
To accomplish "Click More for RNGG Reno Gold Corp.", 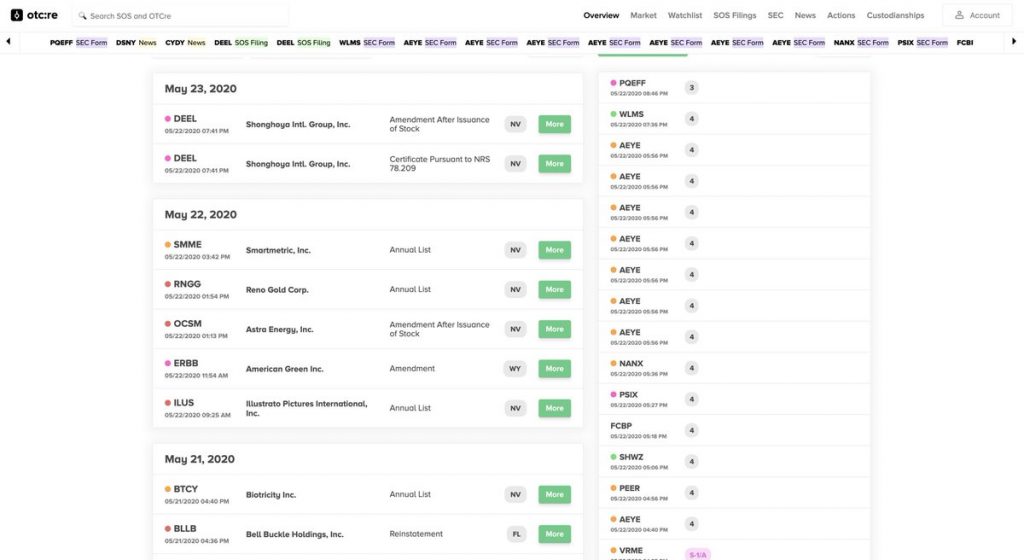I will click(554, 289).
